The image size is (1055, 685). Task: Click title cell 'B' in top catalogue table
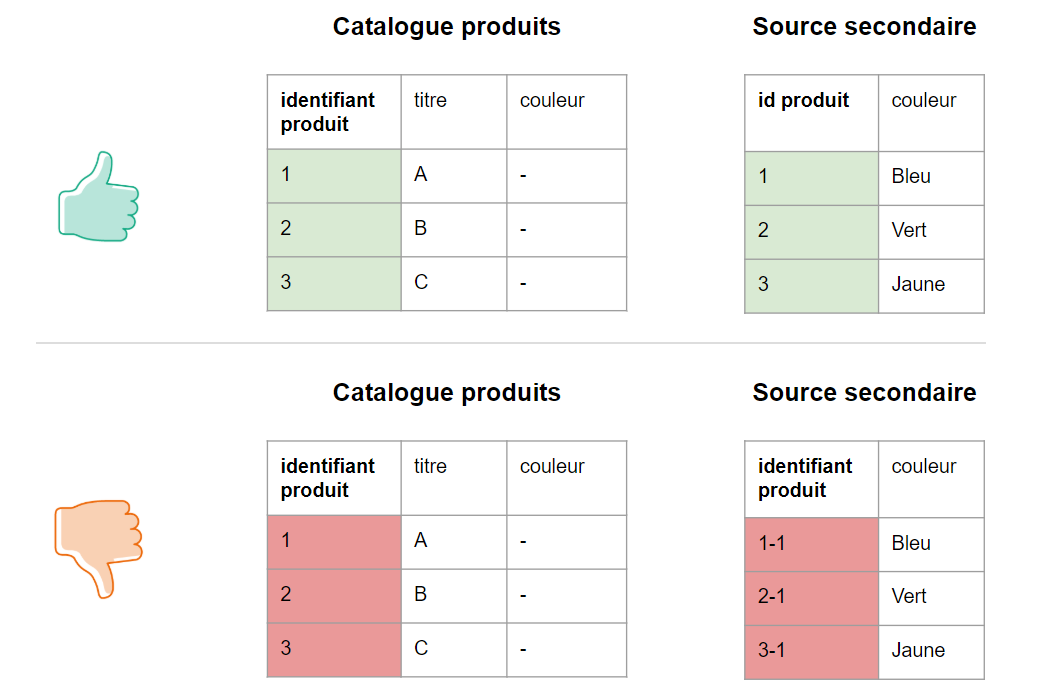pos(453,229)
